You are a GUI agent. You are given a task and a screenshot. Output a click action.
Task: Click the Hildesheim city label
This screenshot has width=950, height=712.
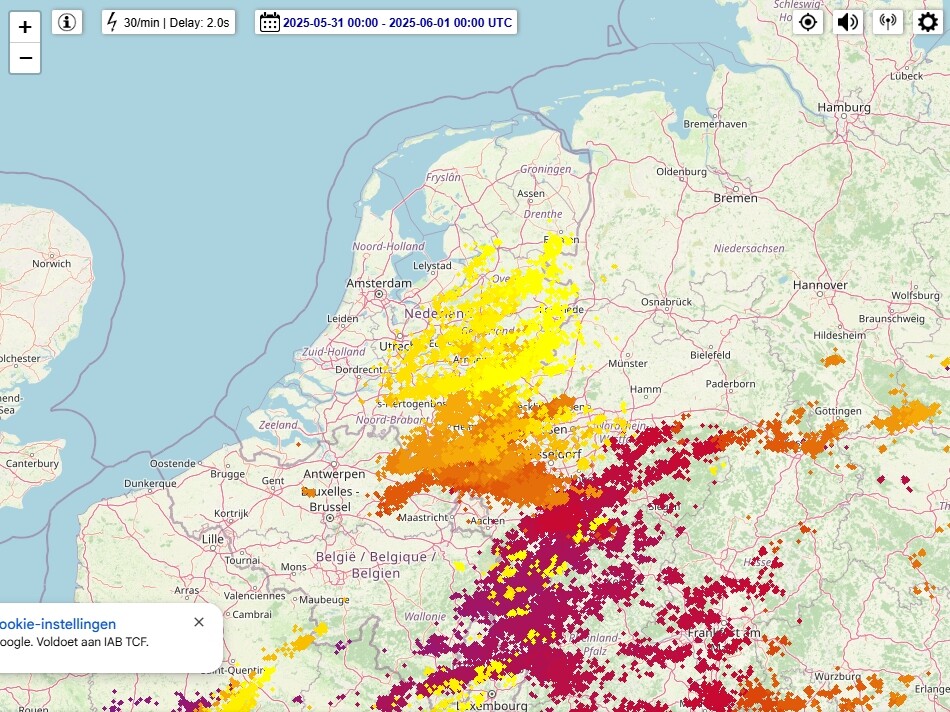point(839,336)
